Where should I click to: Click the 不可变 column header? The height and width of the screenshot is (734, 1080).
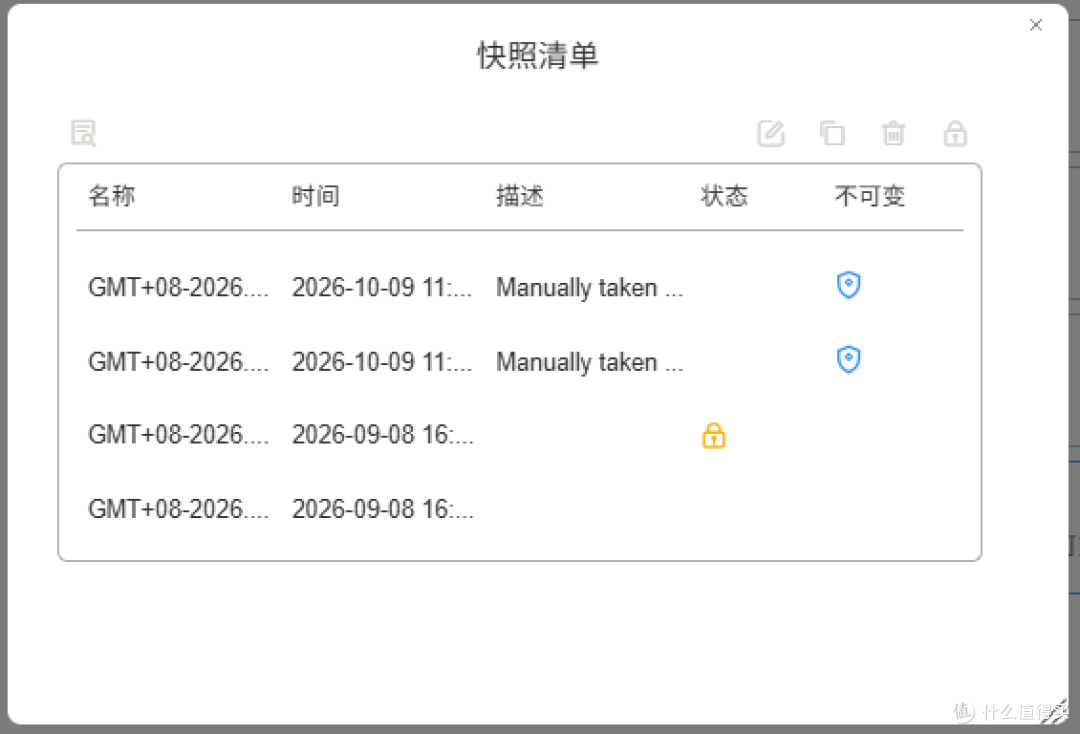pos(870,196)
